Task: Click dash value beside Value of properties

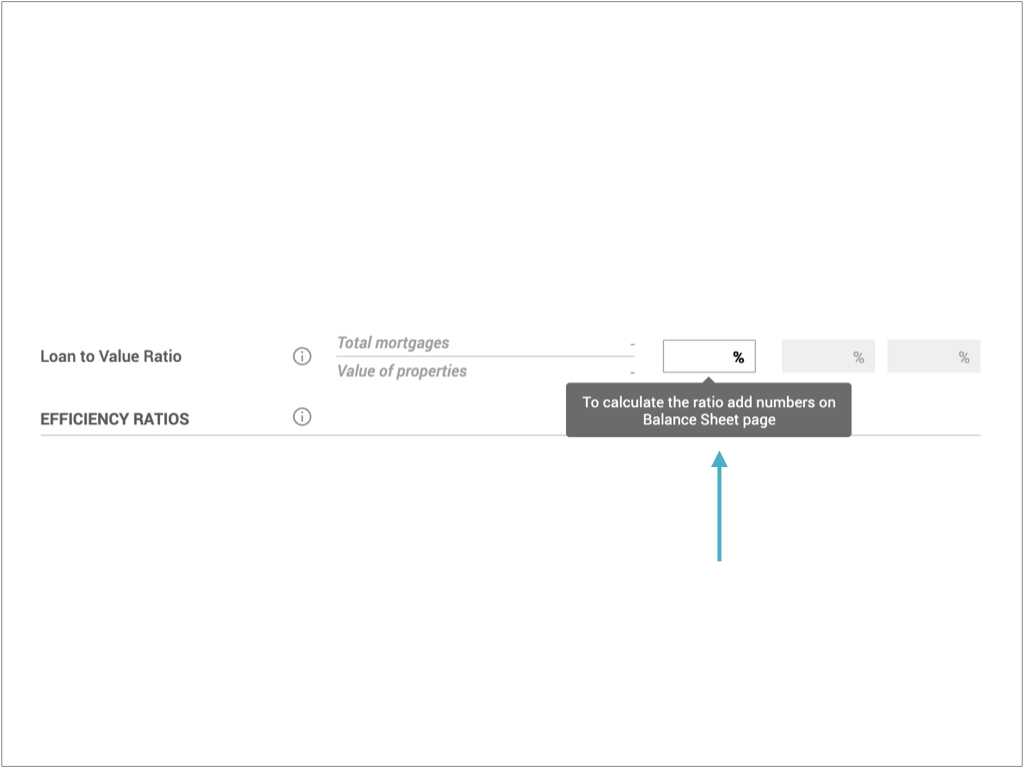Action: [x=632, y=372]
